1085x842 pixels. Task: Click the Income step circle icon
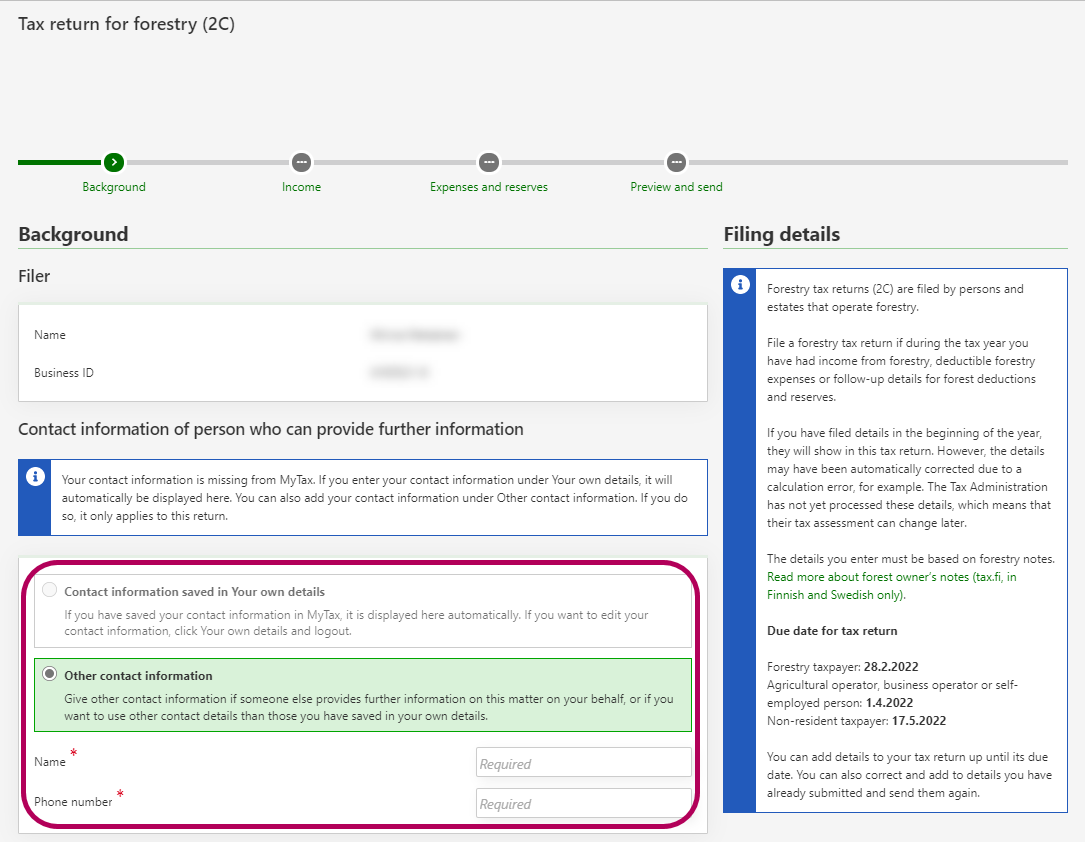(301, 162)
